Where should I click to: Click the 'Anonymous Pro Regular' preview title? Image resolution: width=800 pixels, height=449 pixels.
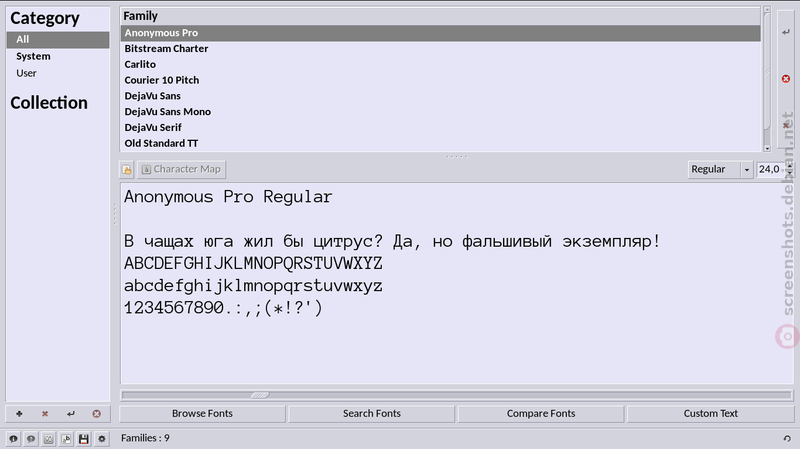click(x=228, y=197)
